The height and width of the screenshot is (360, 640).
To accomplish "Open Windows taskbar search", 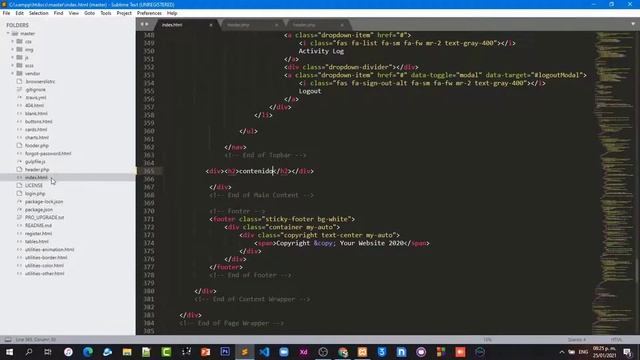I will pos(29,352).
